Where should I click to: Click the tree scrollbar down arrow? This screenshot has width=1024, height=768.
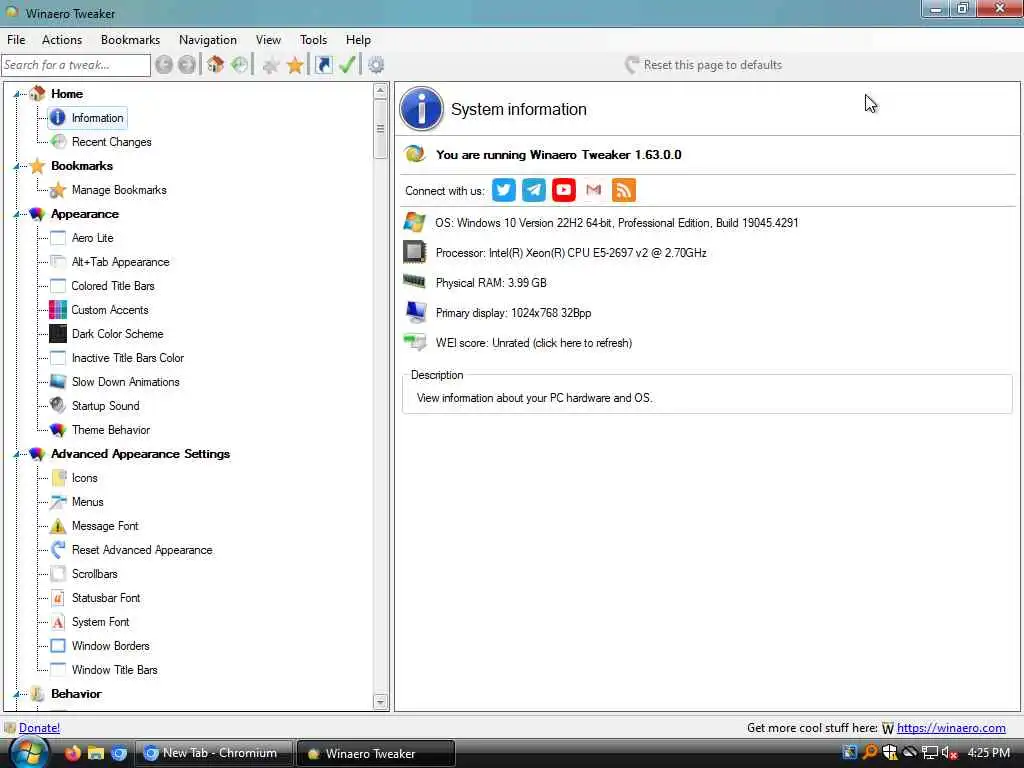(380, 703)
